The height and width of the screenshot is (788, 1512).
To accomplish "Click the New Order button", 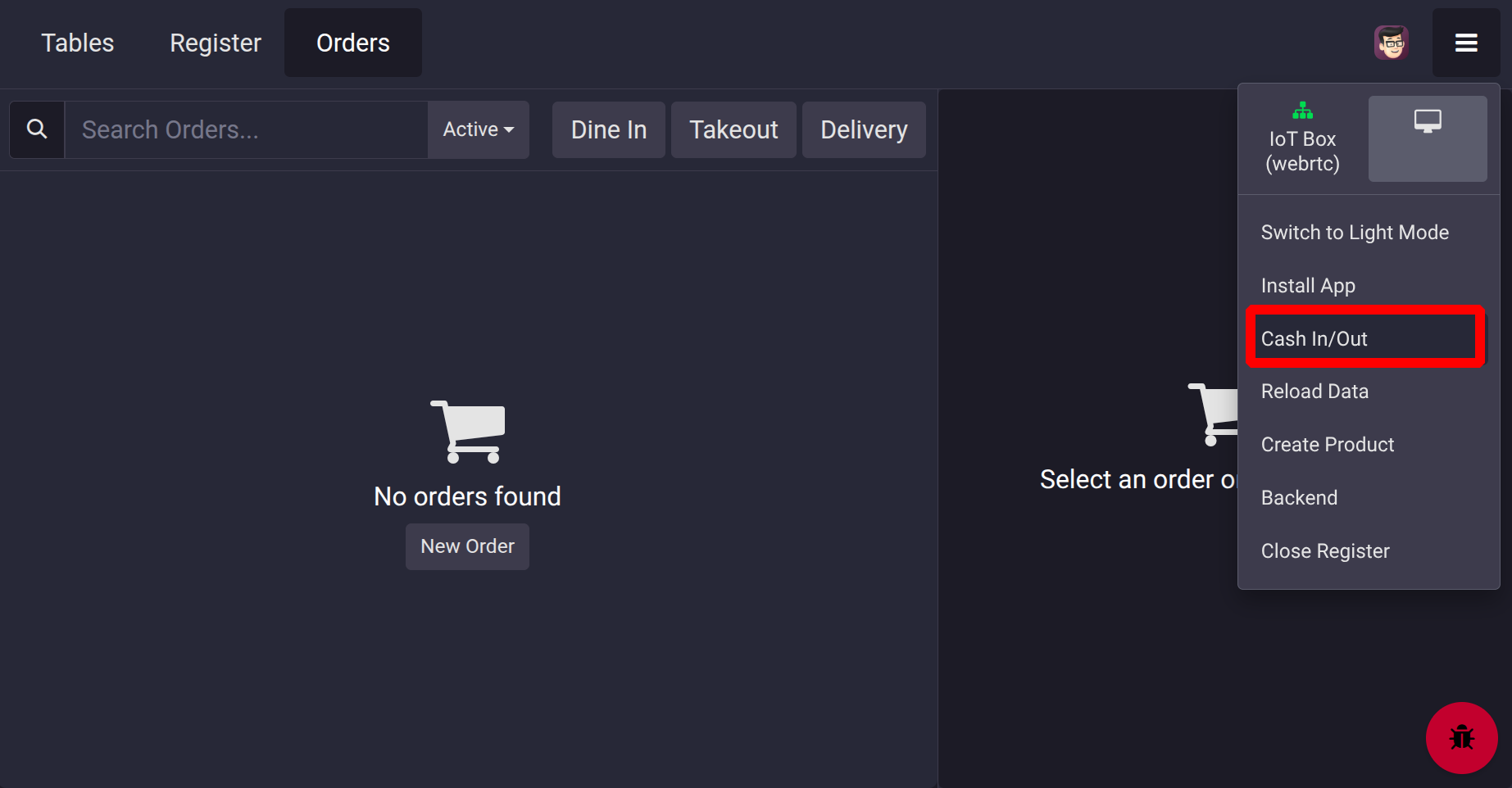I will pos(467,546).
